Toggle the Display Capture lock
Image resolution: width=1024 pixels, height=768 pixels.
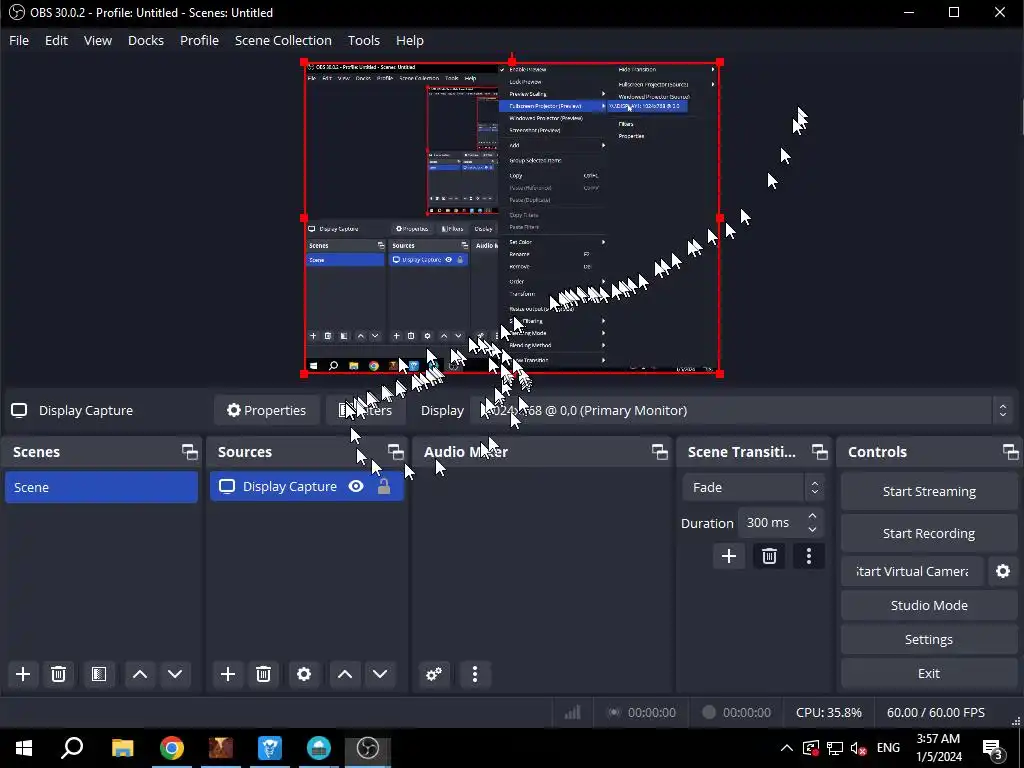pyautogui.click(x=384, y=487)
